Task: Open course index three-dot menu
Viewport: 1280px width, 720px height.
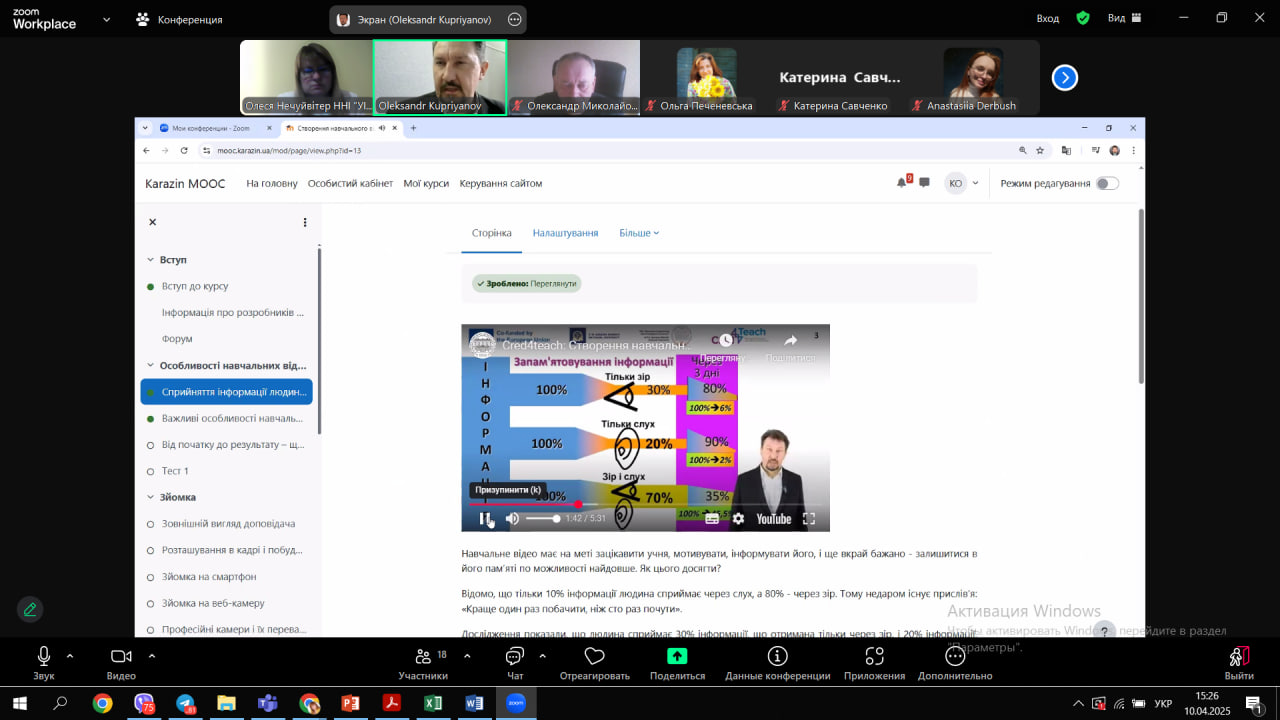Action: pos(305,222)
